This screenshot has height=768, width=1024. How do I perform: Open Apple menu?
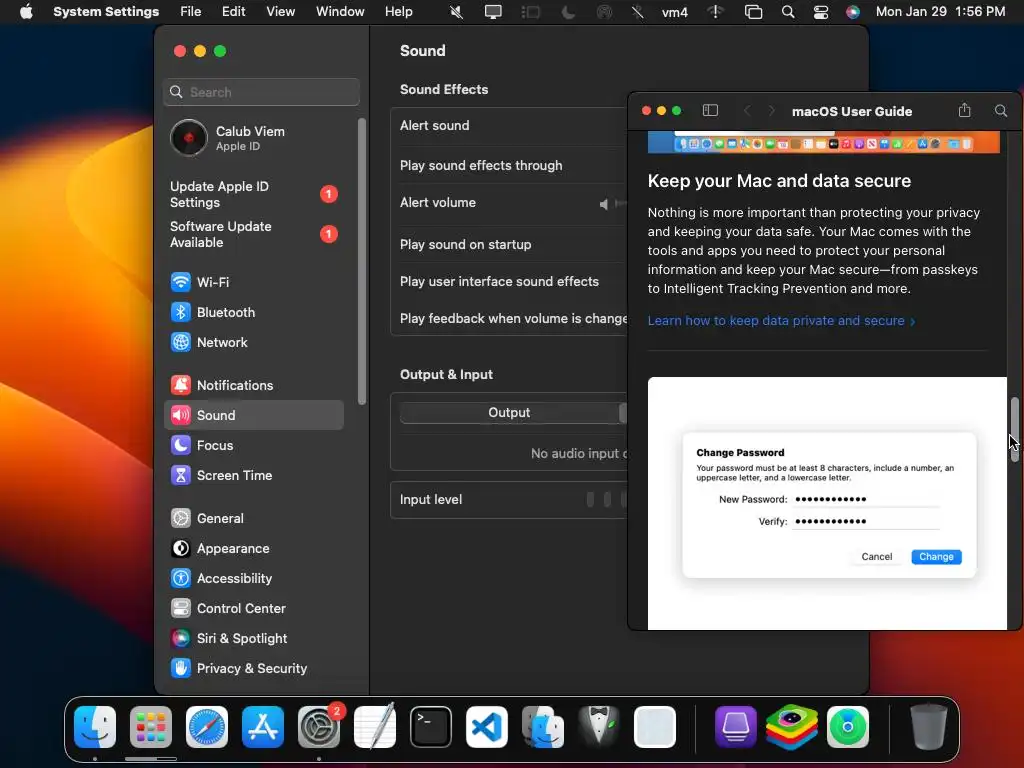[26, 12]
